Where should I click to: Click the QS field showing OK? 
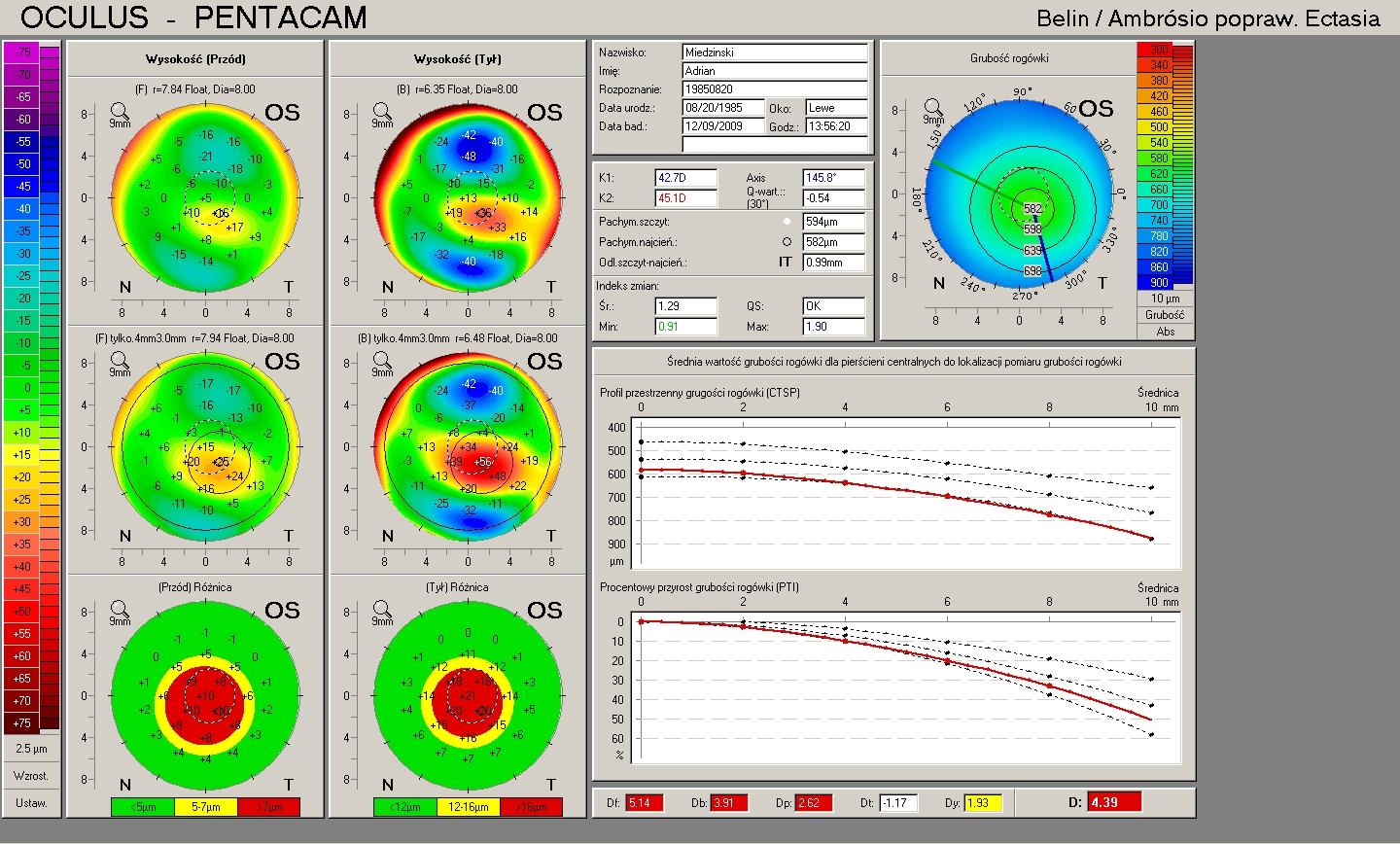834,306
